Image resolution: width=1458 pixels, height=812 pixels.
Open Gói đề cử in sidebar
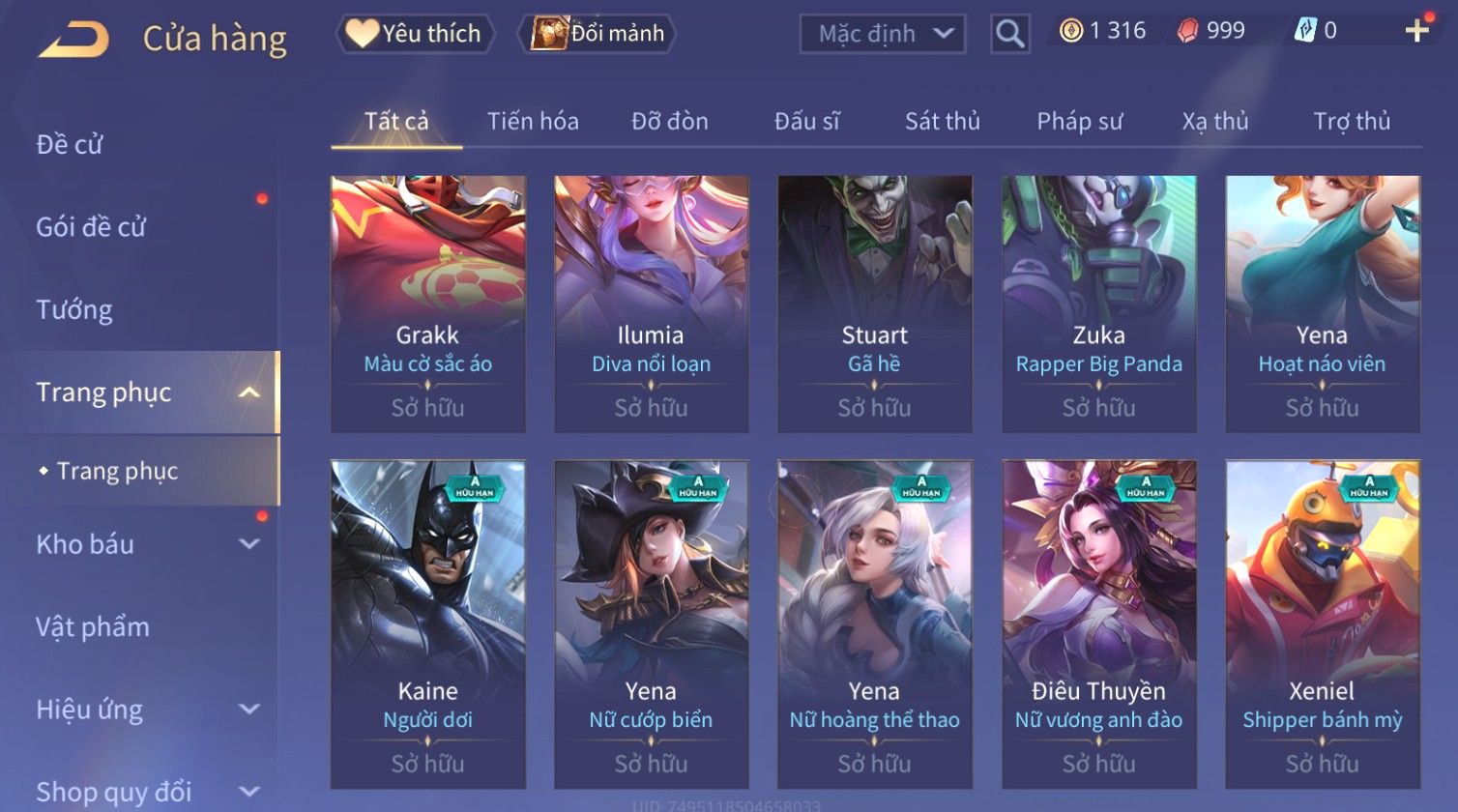[91, 227]
